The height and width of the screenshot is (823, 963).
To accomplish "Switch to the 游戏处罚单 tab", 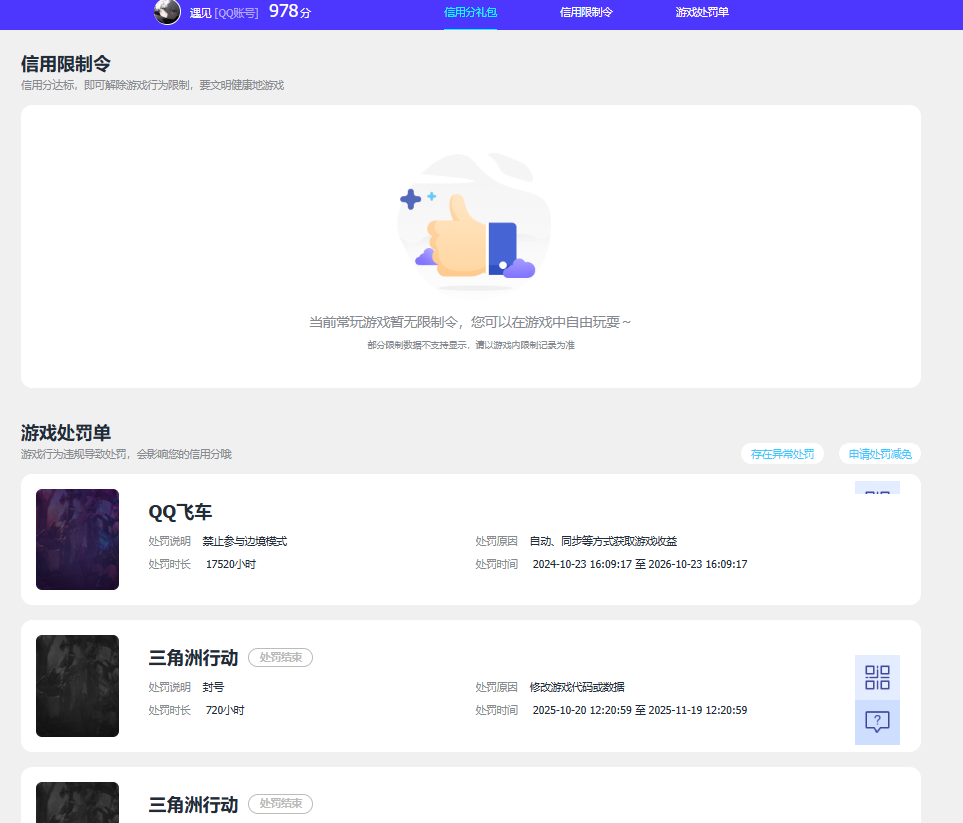I will tap(702, 12).
